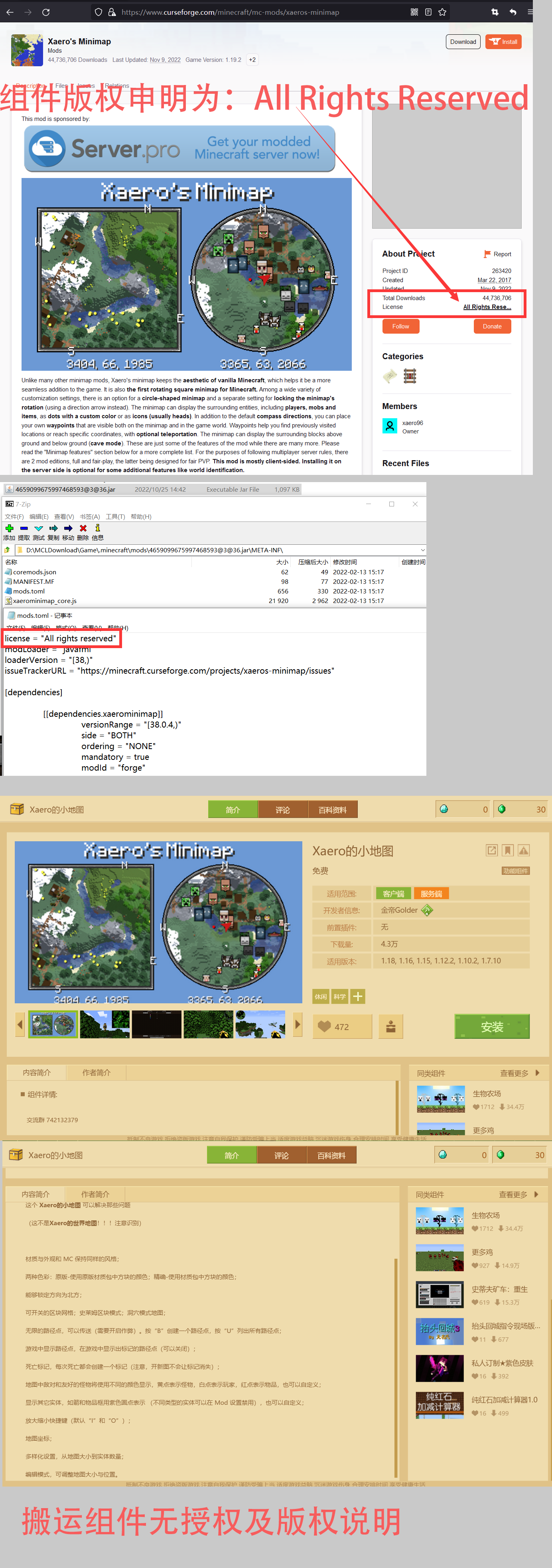Open 7-Zip path dropdown arrow
This screenshot has width=552, height=1568.
click(x=422, y=550)
